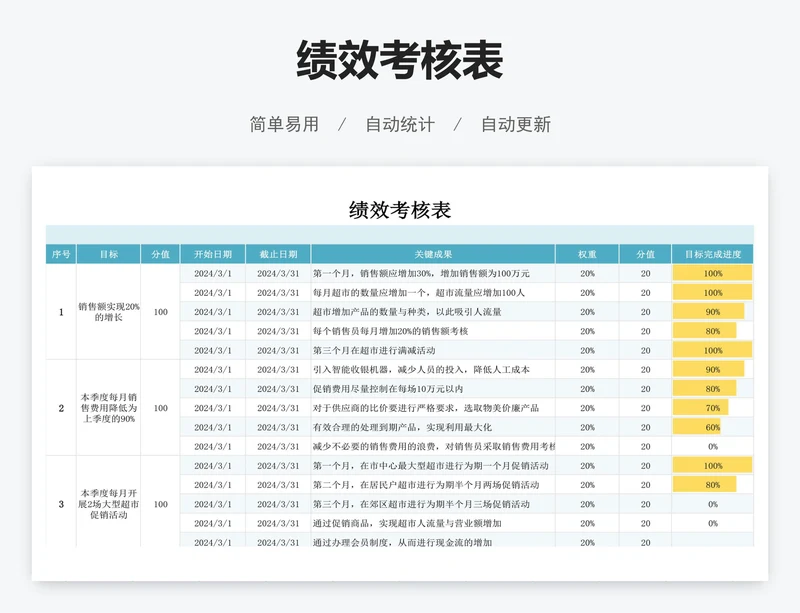Select key result 每月超市的数量应增加一个
The image size is (800, 613).
(433, 292)
